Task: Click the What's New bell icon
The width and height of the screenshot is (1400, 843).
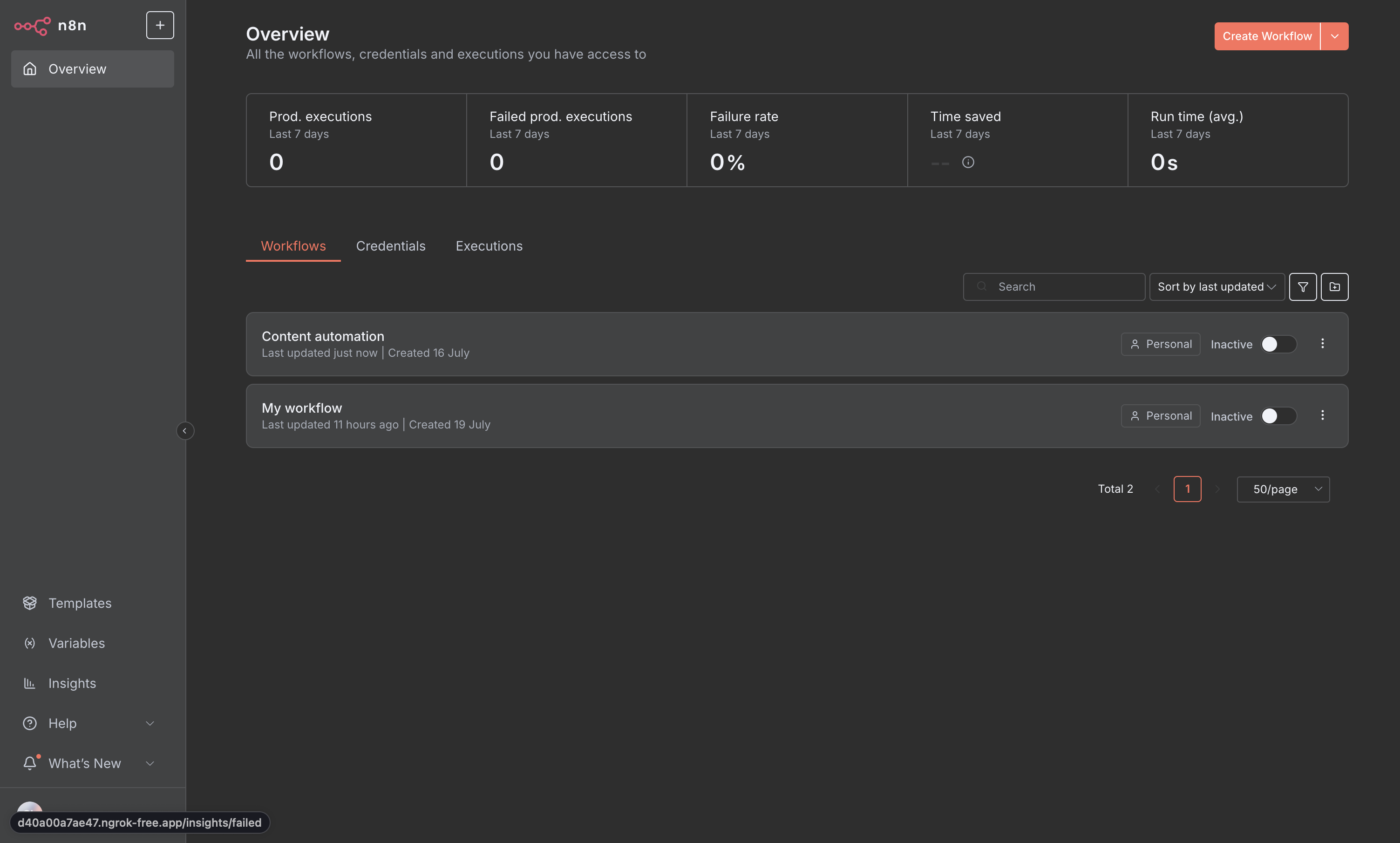Action: point(29,763)
